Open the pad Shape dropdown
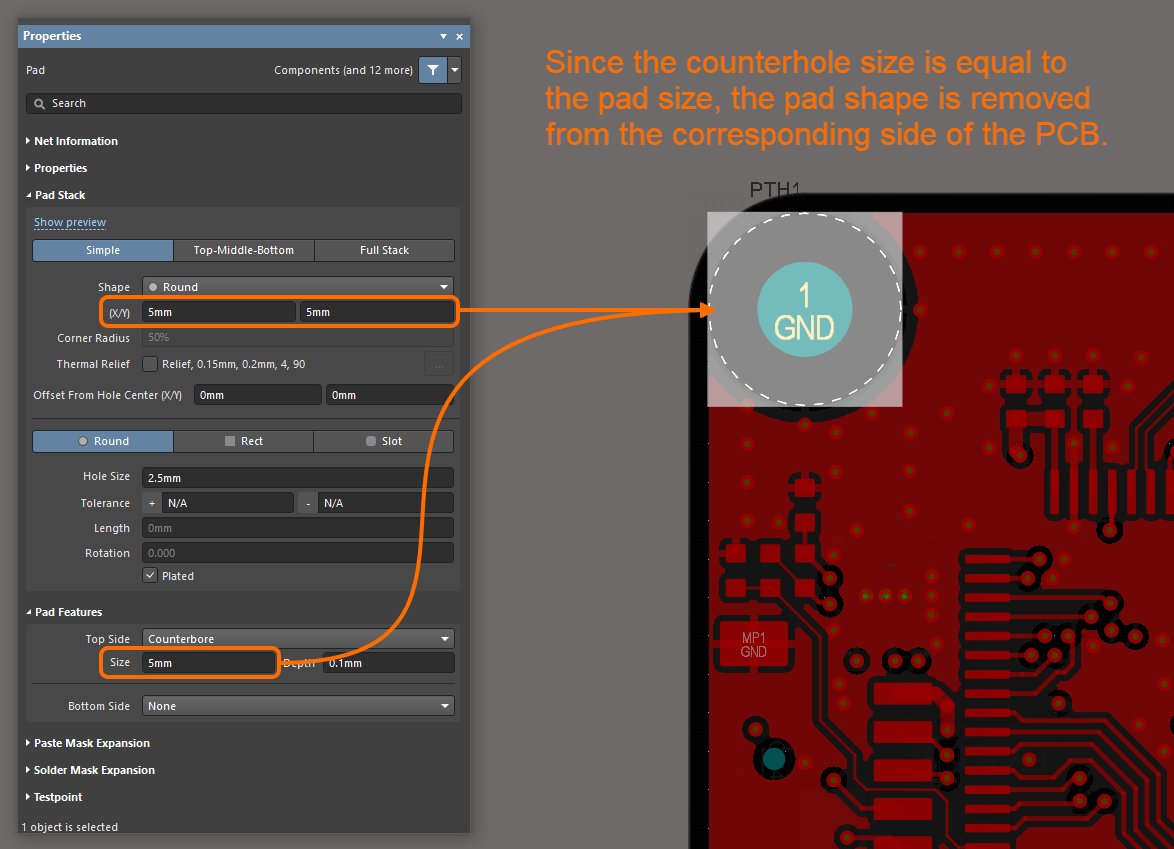 point(297,287)
